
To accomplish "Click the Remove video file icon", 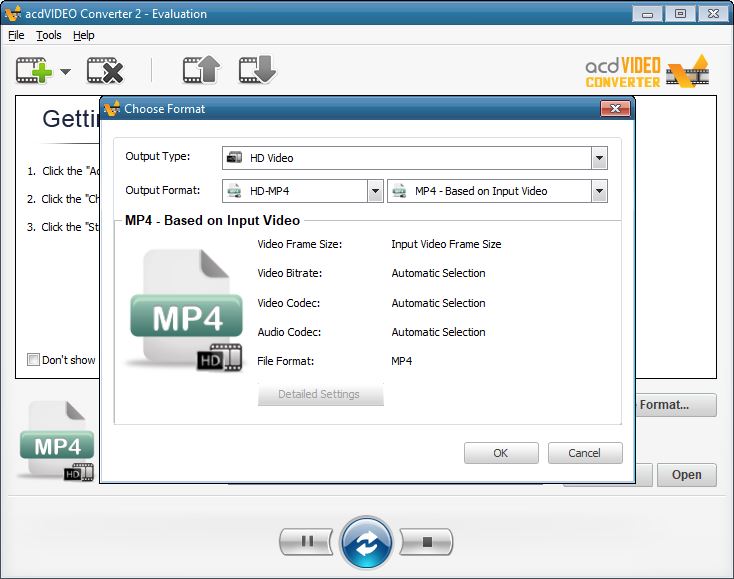I will click(105, 71).
